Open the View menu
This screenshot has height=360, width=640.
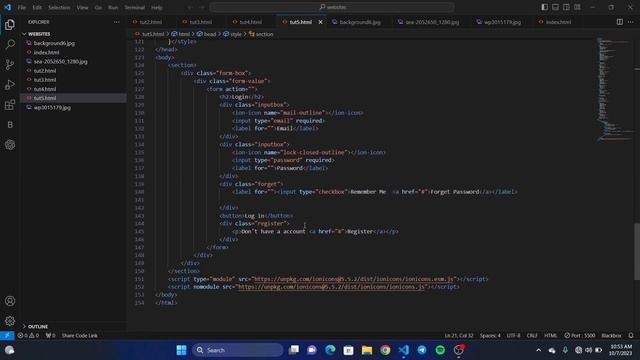82,7
